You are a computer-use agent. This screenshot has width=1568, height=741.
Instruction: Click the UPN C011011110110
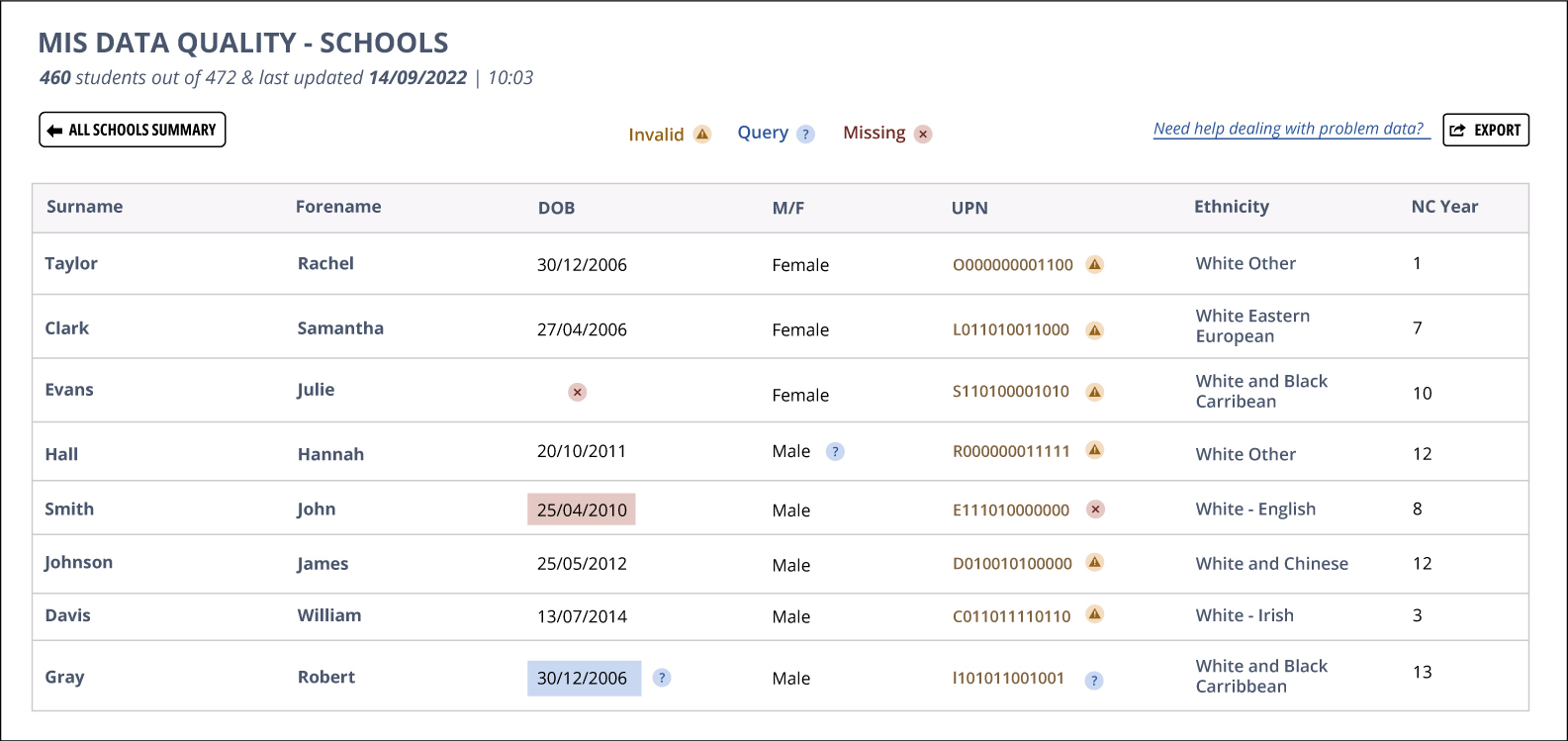point(1011,616)
